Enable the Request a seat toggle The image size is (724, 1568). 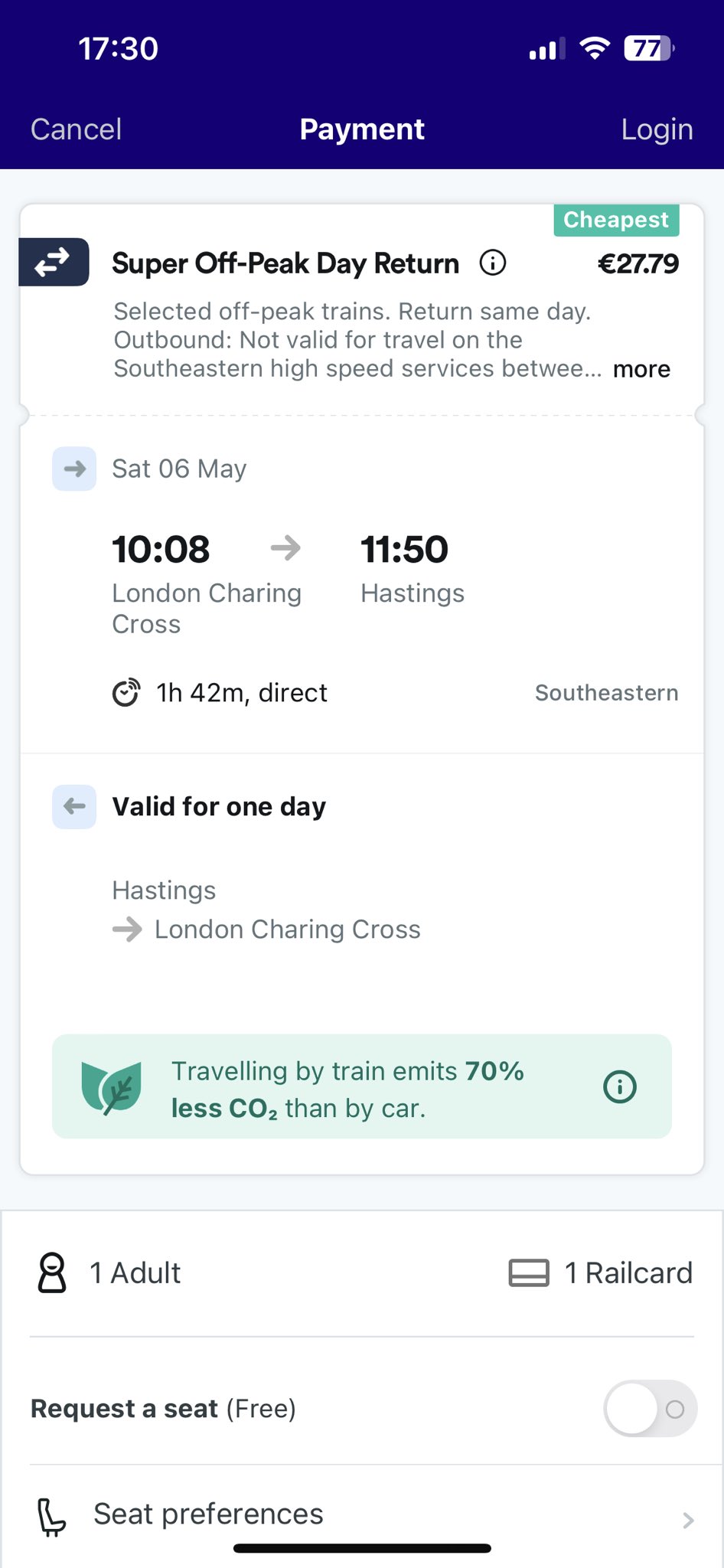650,1409
